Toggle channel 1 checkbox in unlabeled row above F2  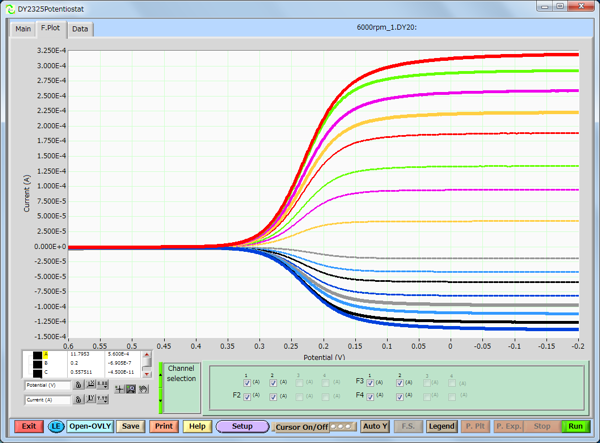pyautogui.click(x=247, y=383)
